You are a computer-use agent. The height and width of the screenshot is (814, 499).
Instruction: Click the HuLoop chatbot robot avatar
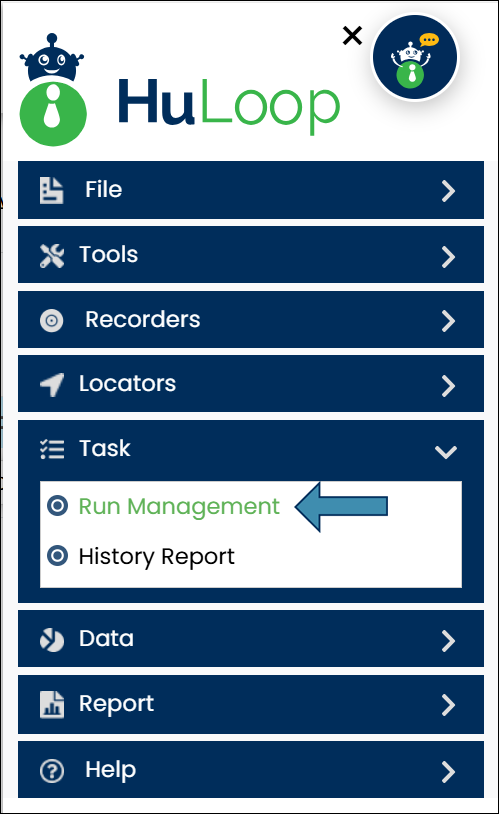415,57
